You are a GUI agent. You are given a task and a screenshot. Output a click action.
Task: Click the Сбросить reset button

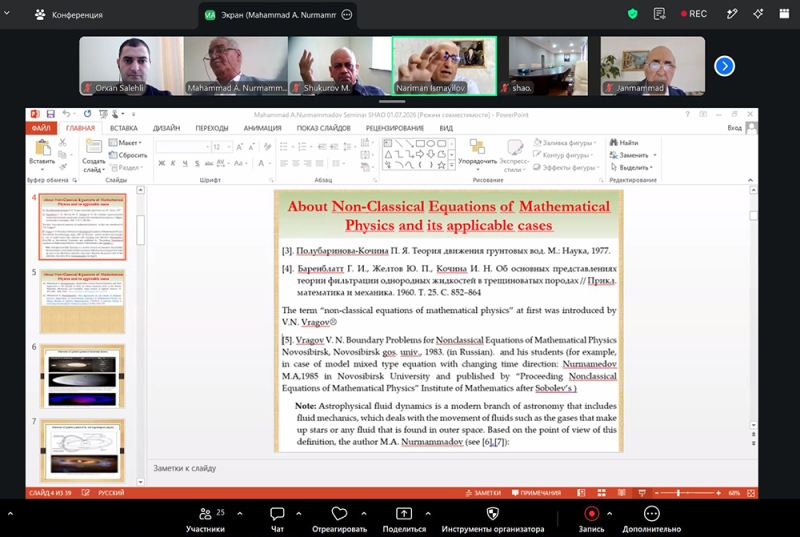pos(128,155)
